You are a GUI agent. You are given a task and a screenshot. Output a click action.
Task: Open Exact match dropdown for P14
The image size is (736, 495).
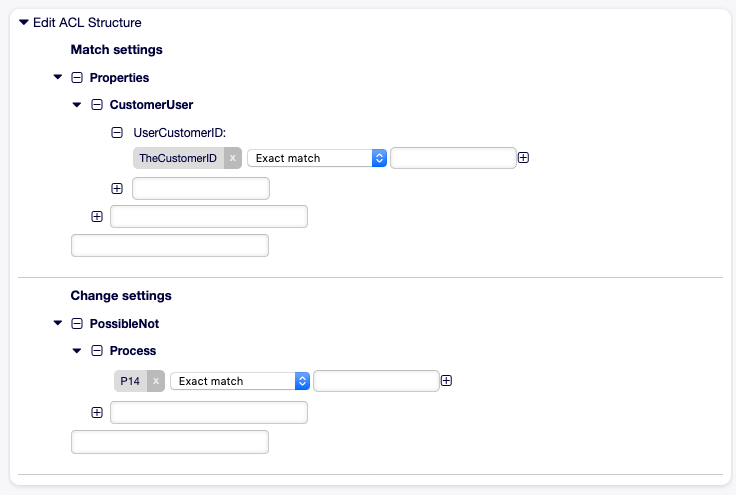(x=240, y=381)
